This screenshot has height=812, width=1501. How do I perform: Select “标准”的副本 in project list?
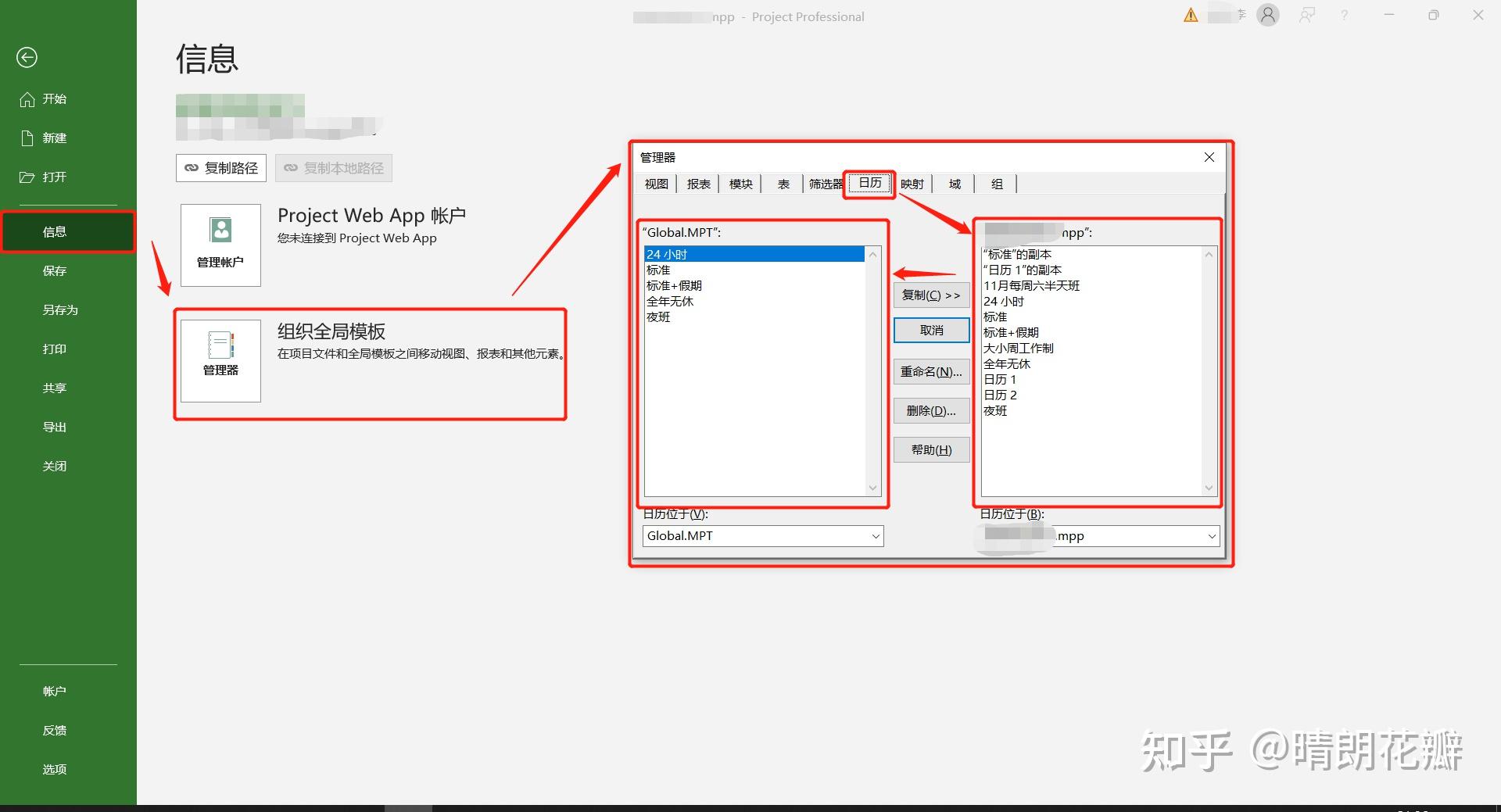pyautogui.click(x=1091, y=255)
